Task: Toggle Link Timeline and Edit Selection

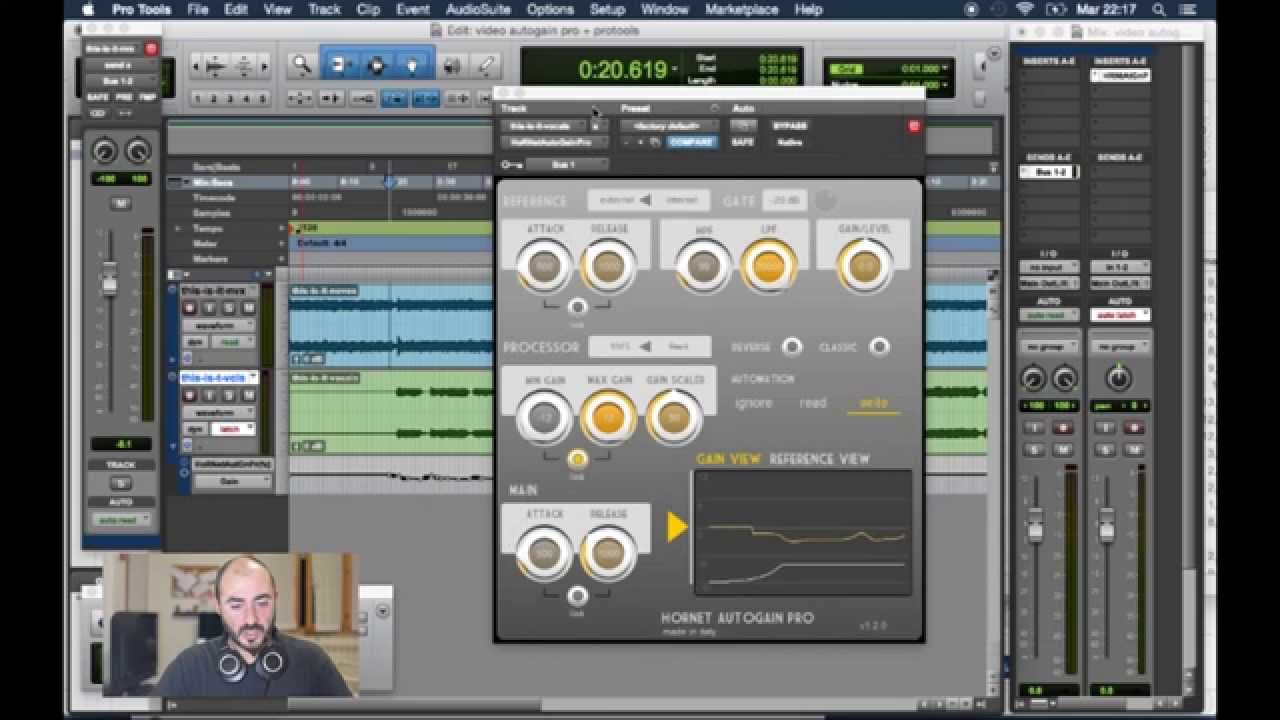Action: point(395,98)
